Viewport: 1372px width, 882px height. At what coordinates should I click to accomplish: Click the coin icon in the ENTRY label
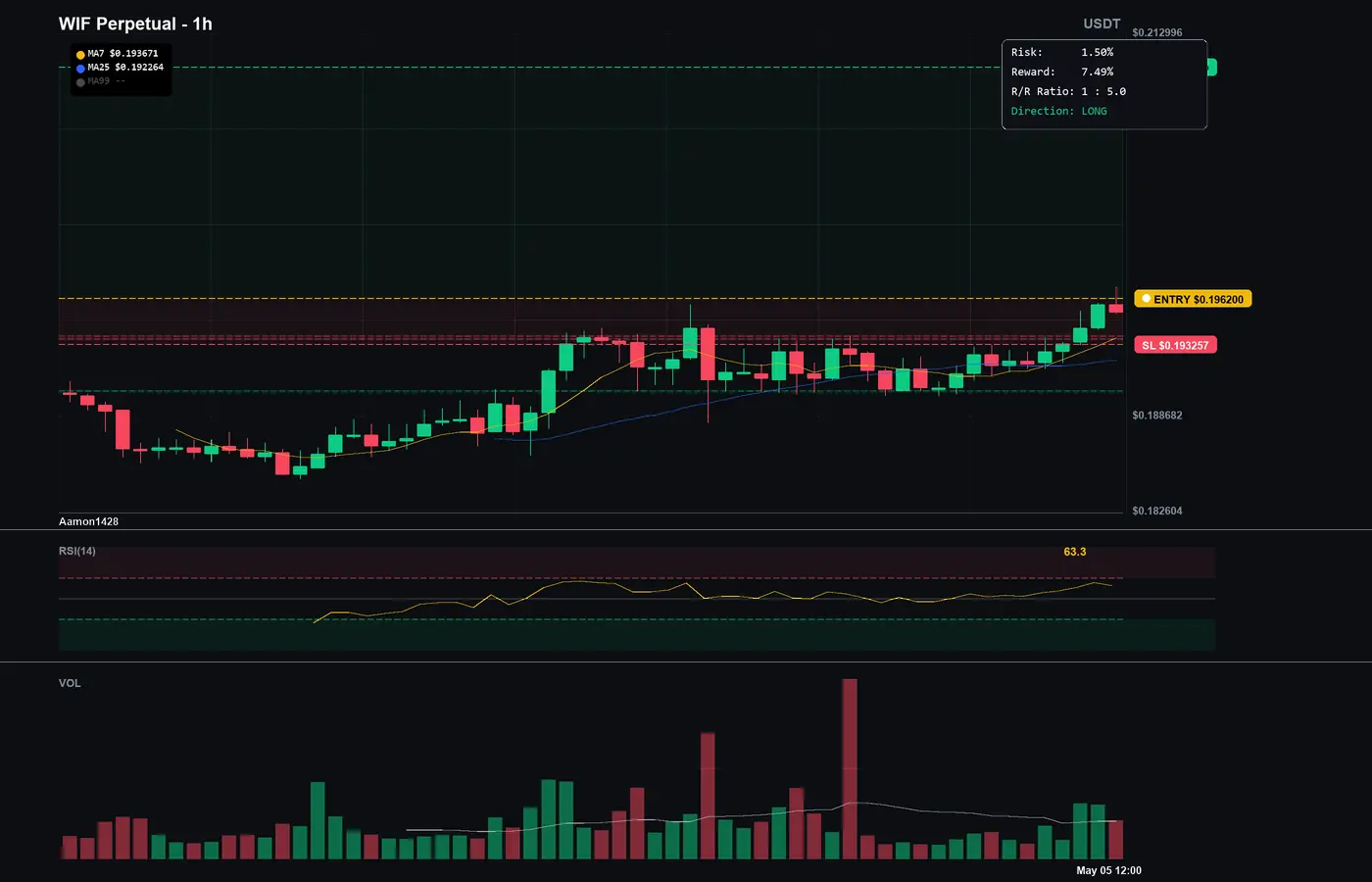1147,299
